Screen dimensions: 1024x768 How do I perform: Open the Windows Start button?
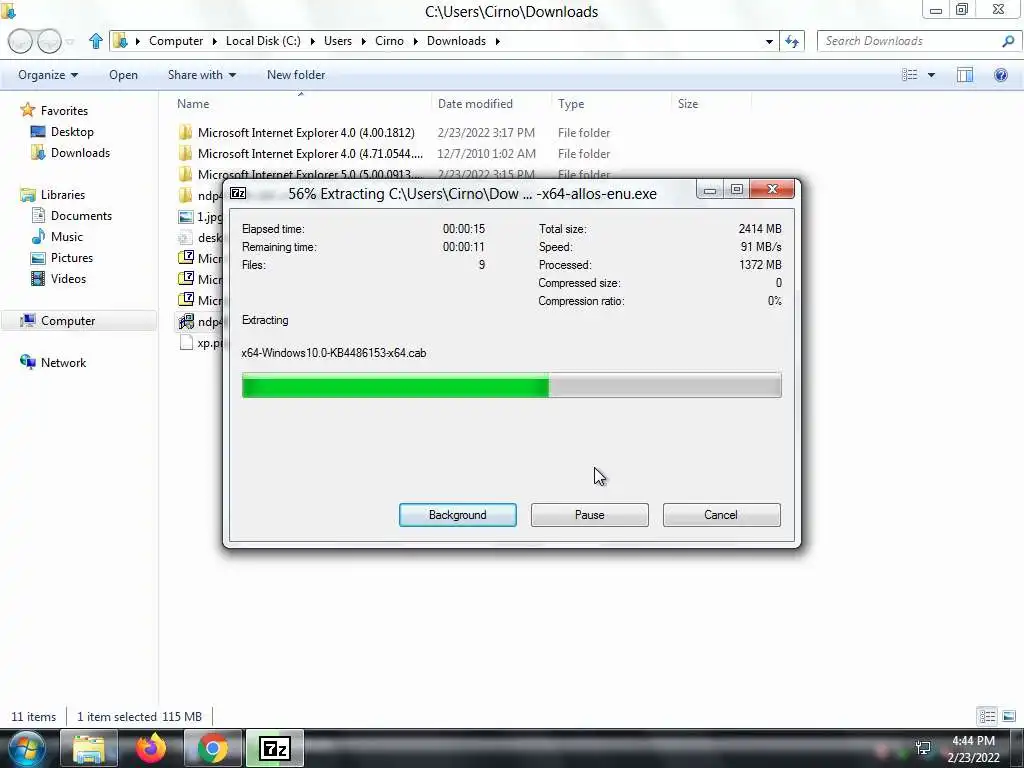[x=26, y=748]
